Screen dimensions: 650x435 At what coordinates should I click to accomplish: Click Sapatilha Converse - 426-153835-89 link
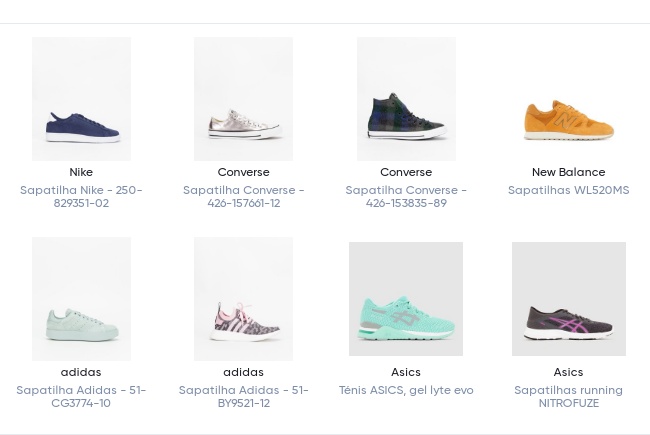[x=406, y=197]
